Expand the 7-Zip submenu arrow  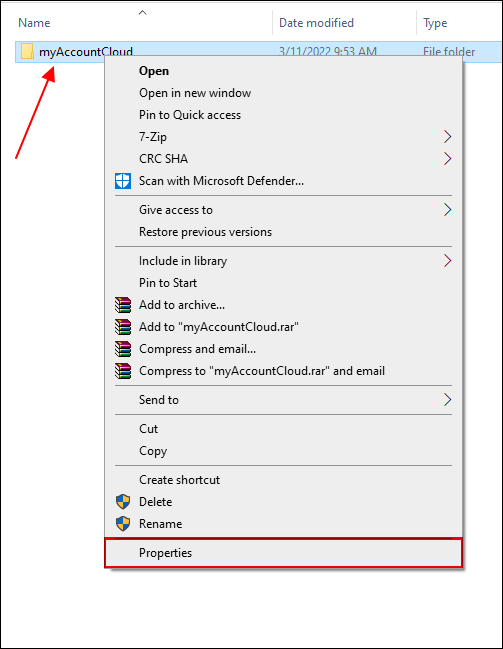tap(448, 137)
